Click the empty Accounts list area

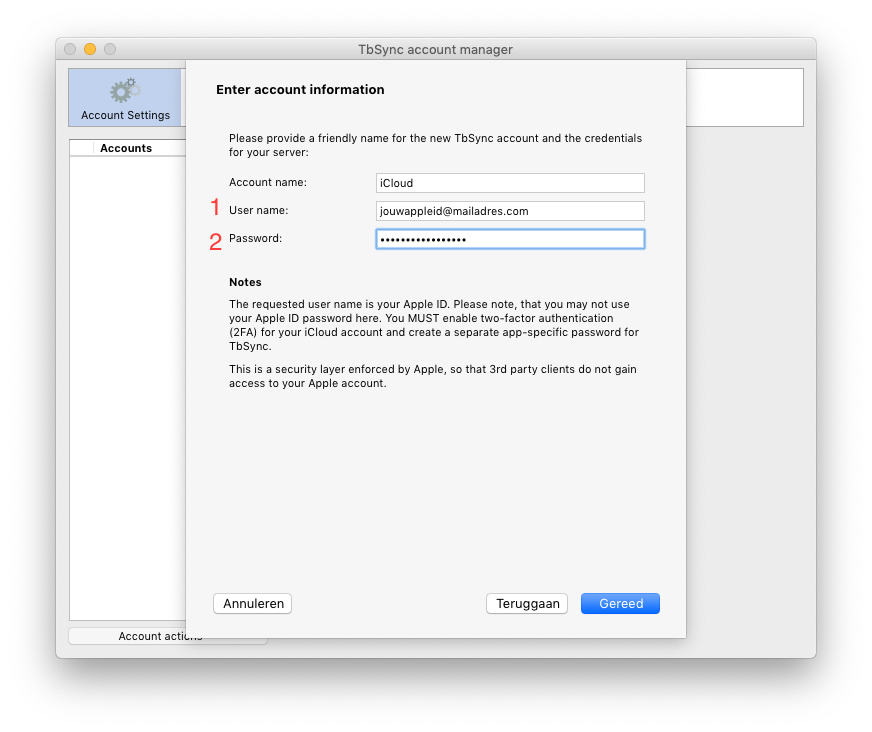click(127, 380)
